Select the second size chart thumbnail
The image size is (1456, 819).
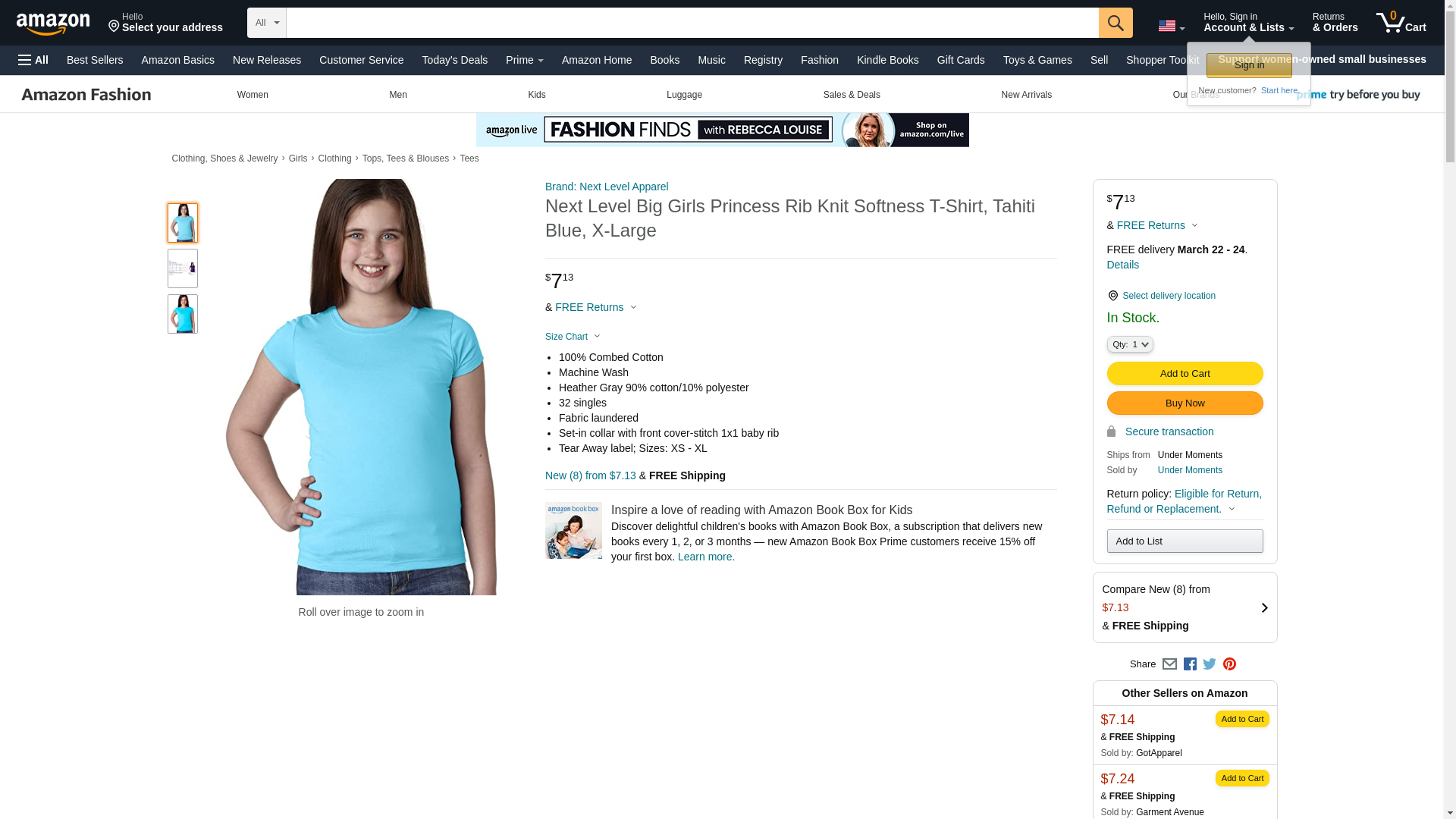coord(183,268)
